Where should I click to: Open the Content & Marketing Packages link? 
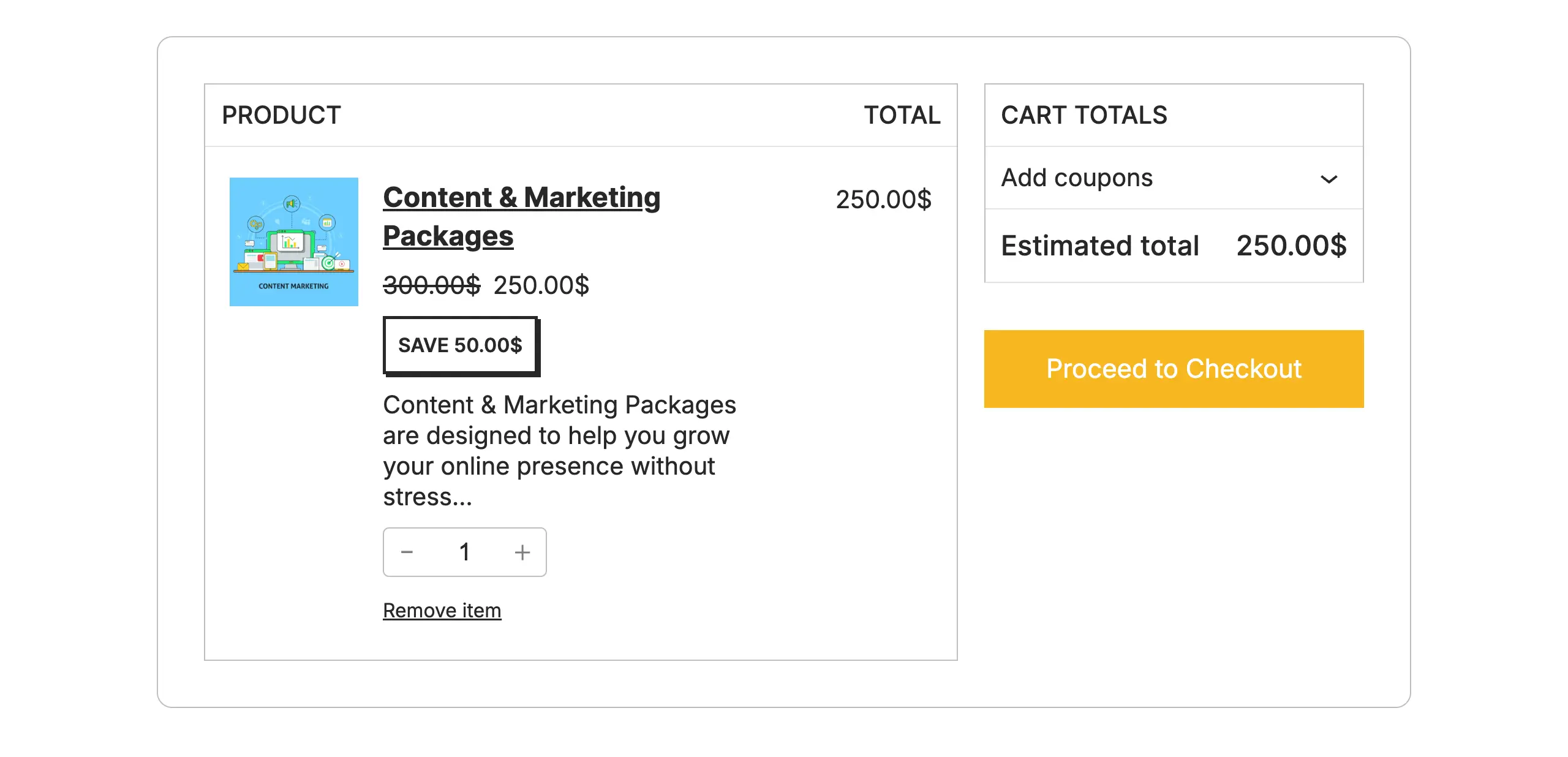coord(521,198)
